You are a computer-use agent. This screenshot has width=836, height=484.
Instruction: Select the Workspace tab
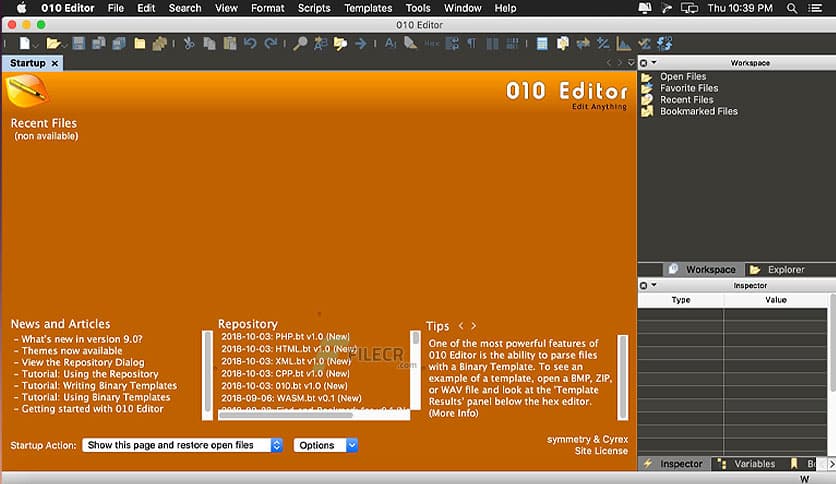click(703, 270)
